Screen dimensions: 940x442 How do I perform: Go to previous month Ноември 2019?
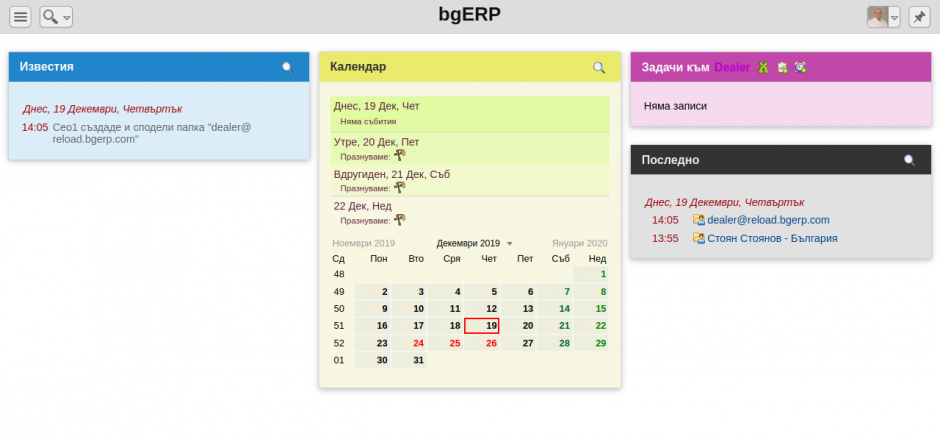point(363,243)
